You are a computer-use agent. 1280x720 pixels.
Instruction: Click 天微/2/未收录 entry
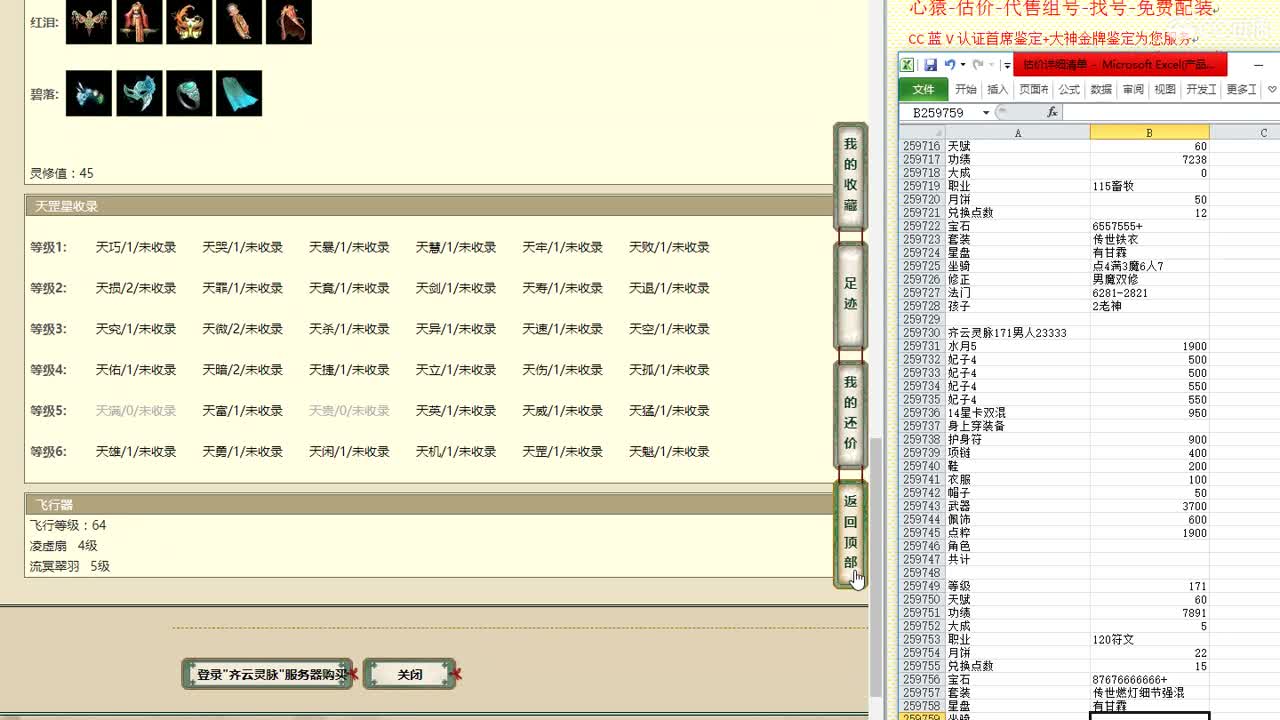coord(243,329)
